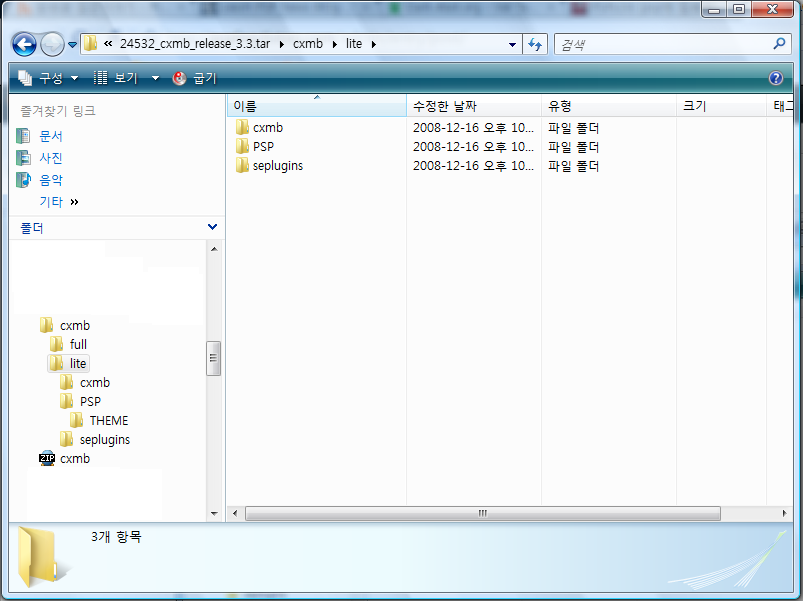Sort by the 수정한 날짜 column header
Screen dimensions: 803x601
tap(474, 106)
